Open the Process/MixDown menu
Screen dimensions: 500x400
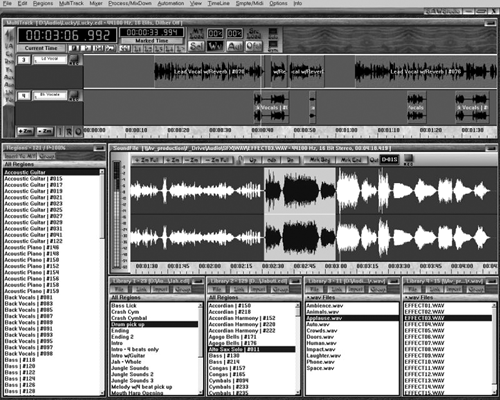click(x=130, y=3)
